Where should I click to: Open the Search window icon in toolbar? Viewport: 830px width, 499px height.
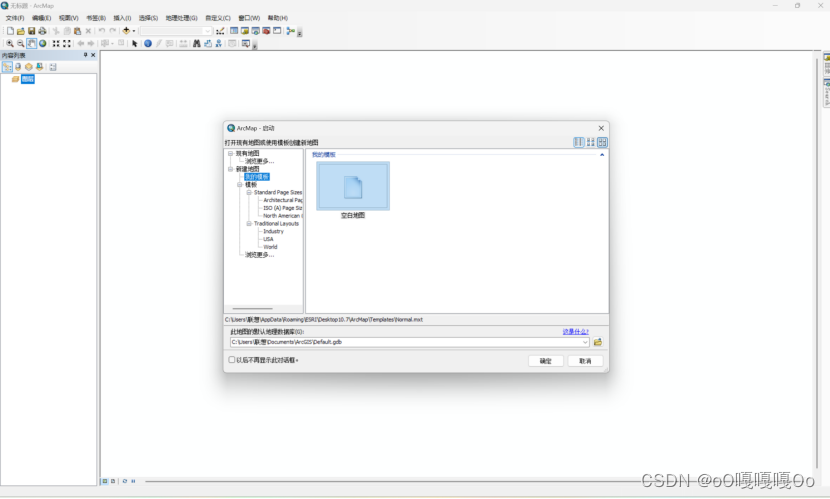255,31
